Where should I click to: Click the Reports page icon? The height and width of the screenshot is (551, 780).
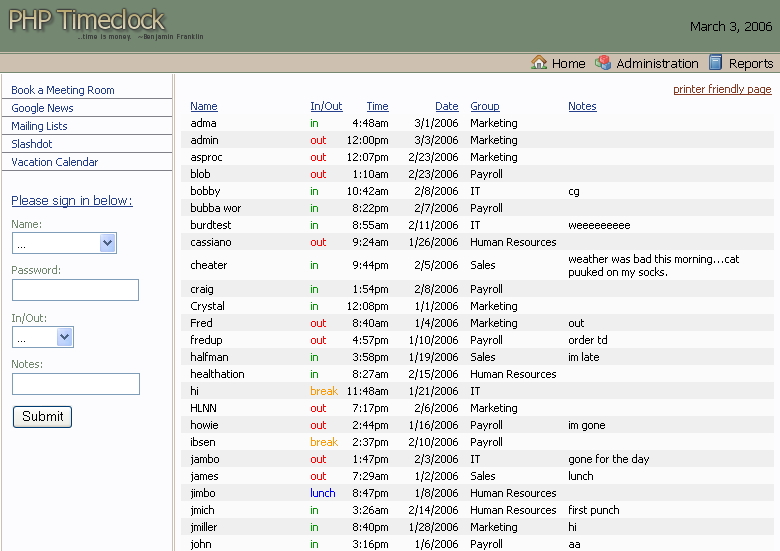(715, 63)
